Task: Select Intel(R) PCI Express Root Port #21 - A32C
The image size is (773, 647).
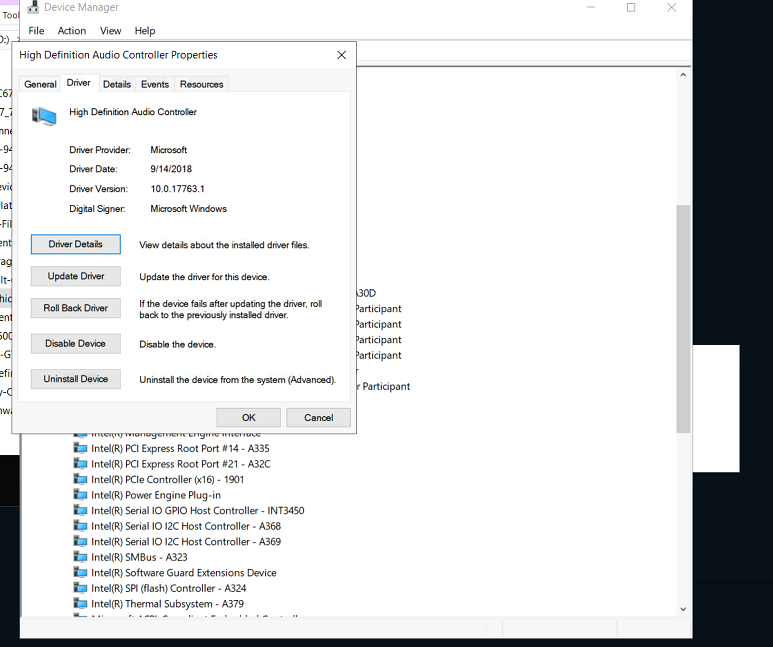Action: click(x=181, y=464)
